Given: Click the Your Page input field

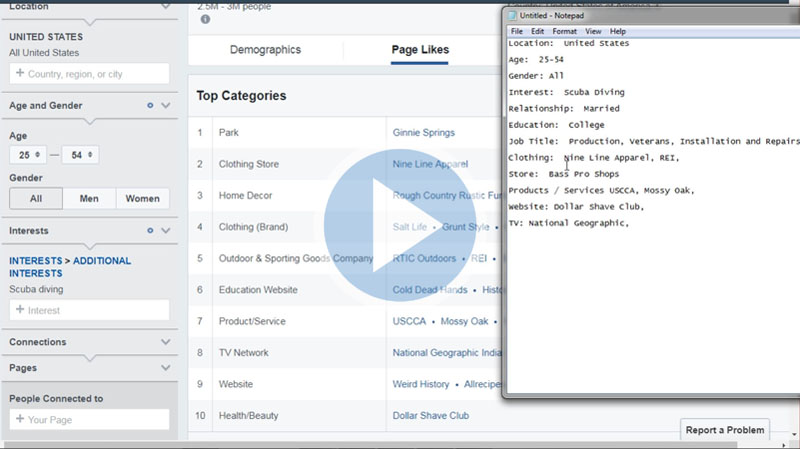Looking at the screenshot, I should (x=89, y=420).
